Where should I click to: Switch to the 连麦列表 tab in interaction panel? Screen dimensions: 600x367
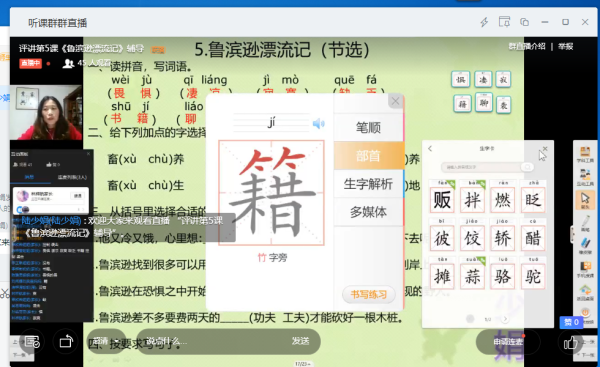coord(72,177)
